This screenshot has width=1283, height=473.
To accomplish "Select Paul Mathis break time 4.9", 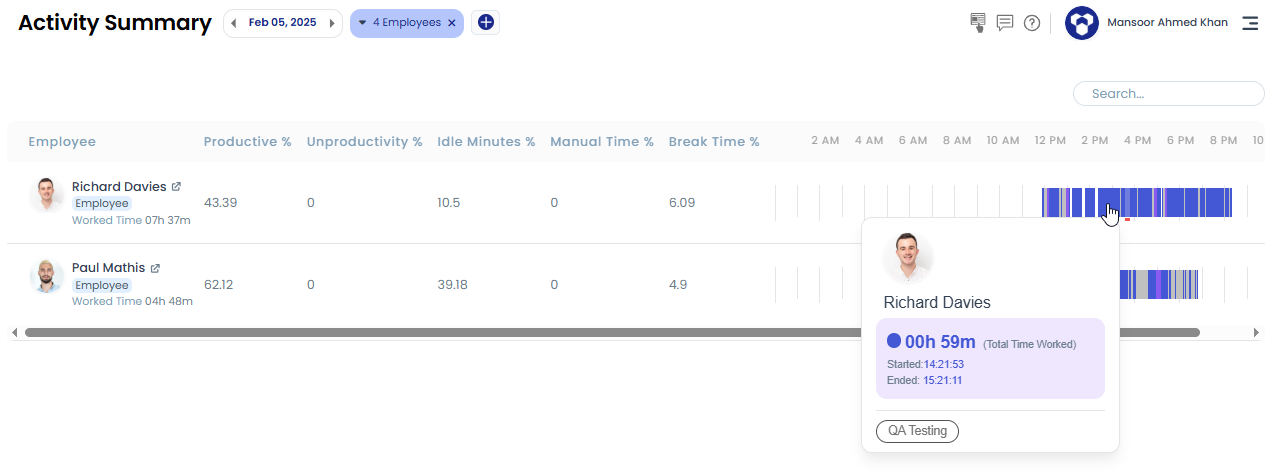I will click(678, 285).
